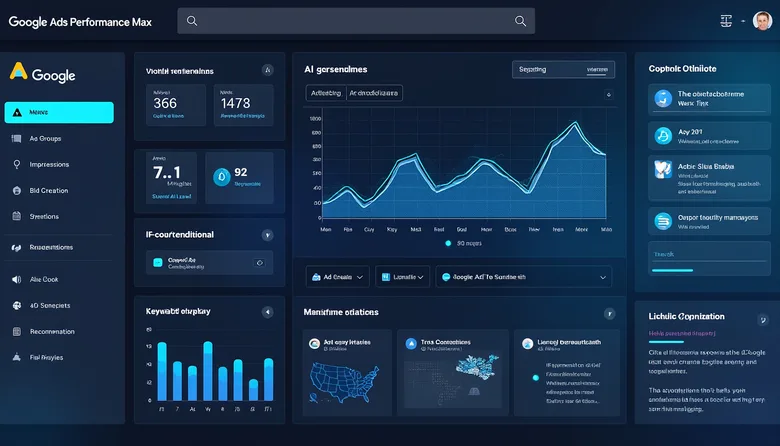Click round icon on first stats panel header
Image resolution: width=780 pixels, height=446 pixels.
[268, 70]
